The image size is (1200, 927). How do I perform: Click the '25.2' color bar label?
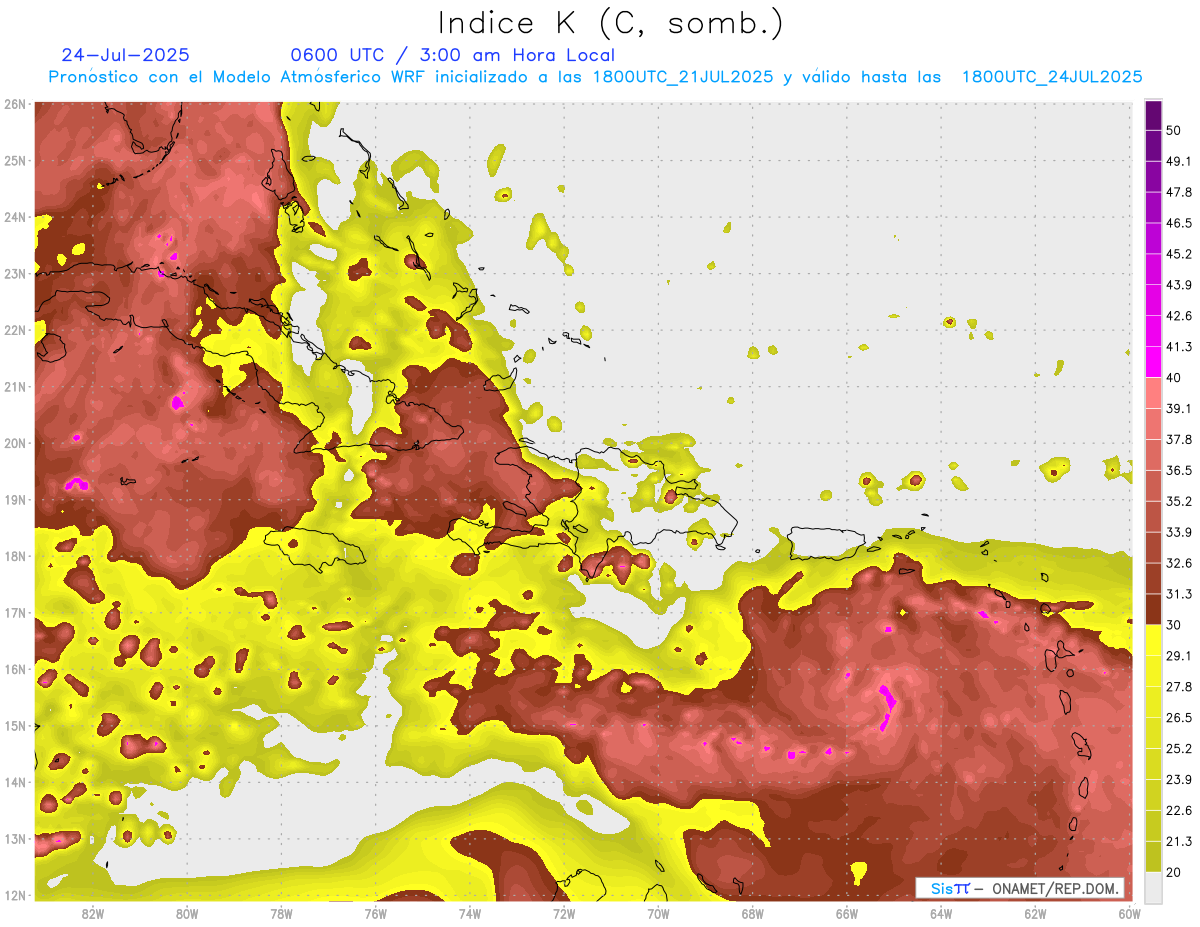tap(1178, 749)
